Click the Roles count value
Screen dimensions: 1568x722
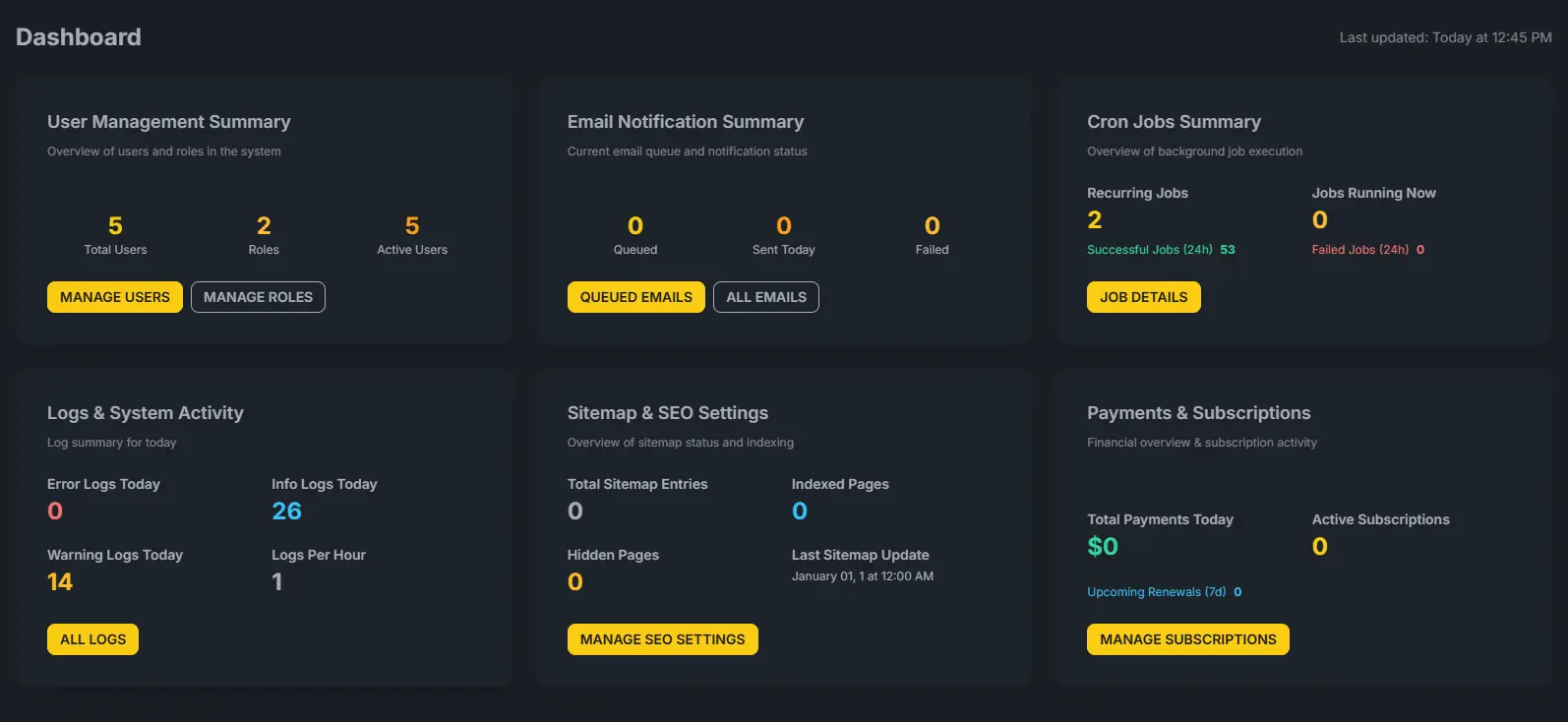[264, 226]
